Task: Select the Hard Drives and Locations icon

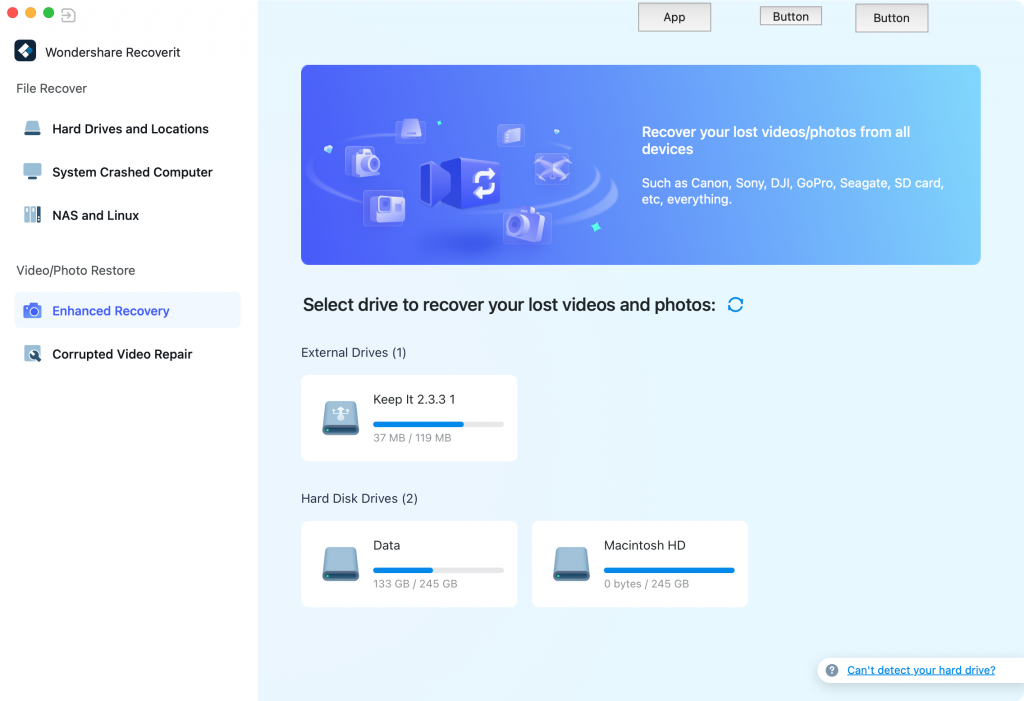Action: 33,128
